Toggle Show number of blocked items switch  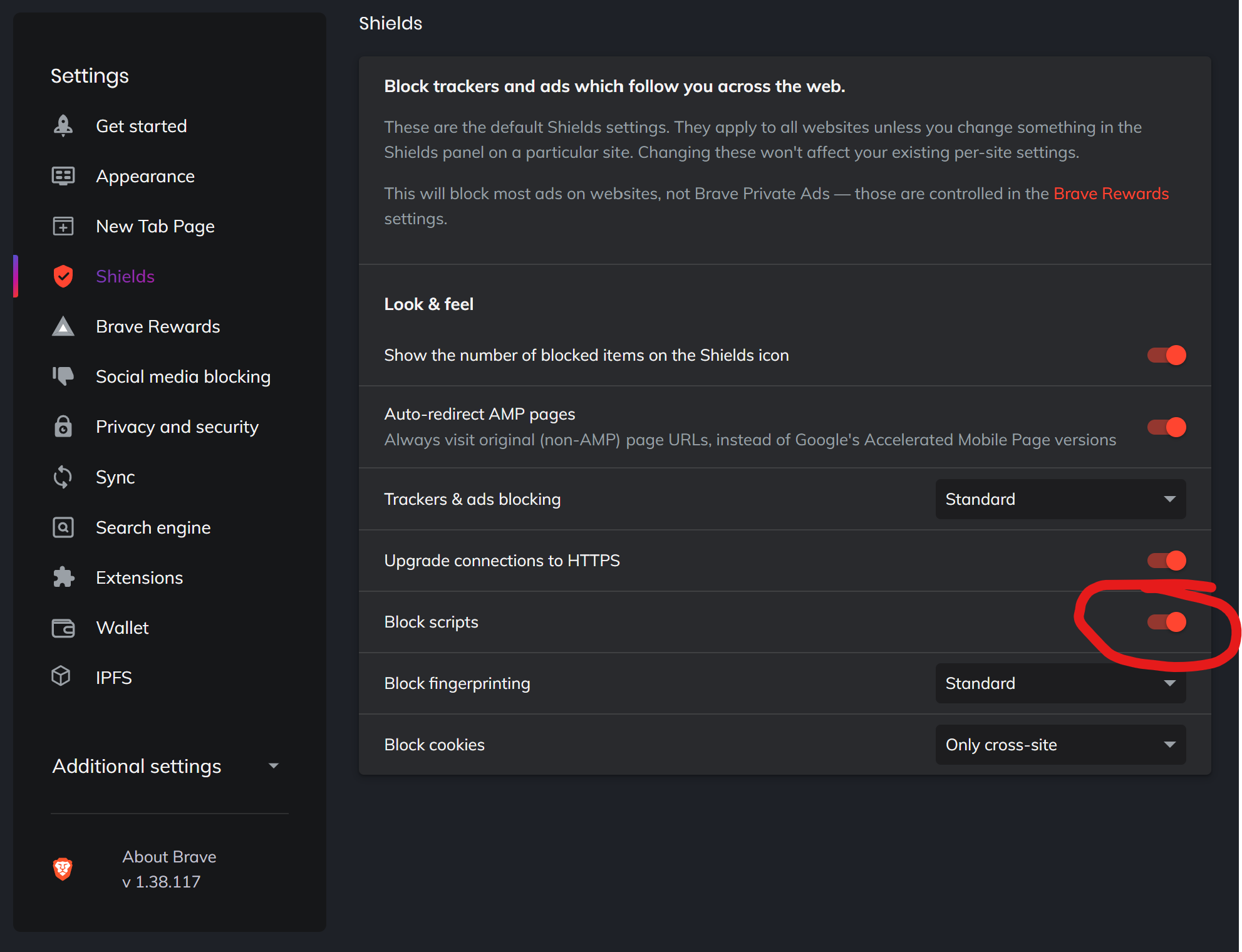click(1166, 355)
